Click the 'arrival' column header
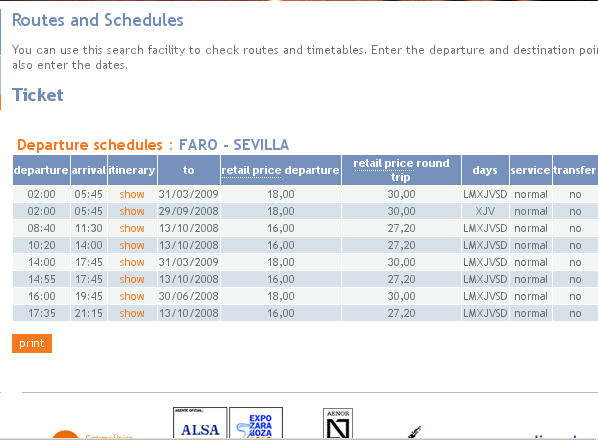Screen dimensions: 598x440 click(88, 170)
